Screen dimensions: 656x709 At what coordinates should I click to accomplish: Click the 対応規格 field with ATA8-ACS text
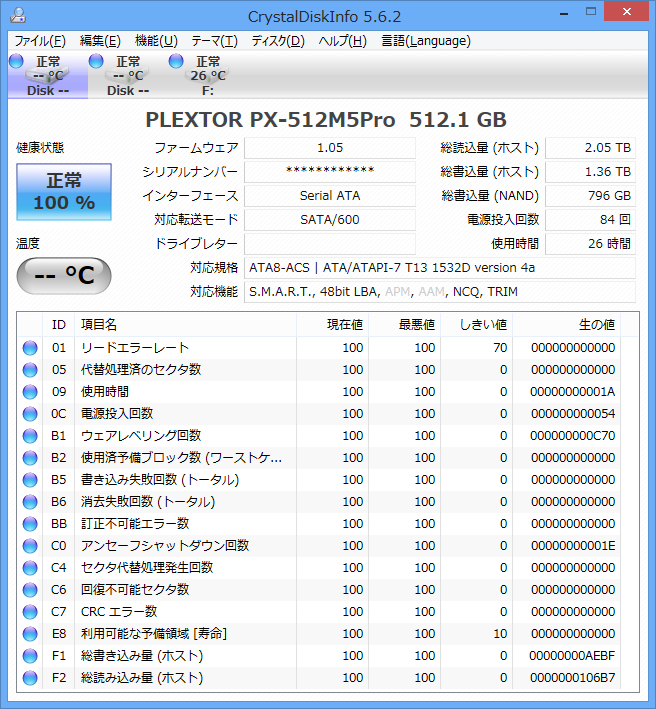tap(440, 268)
